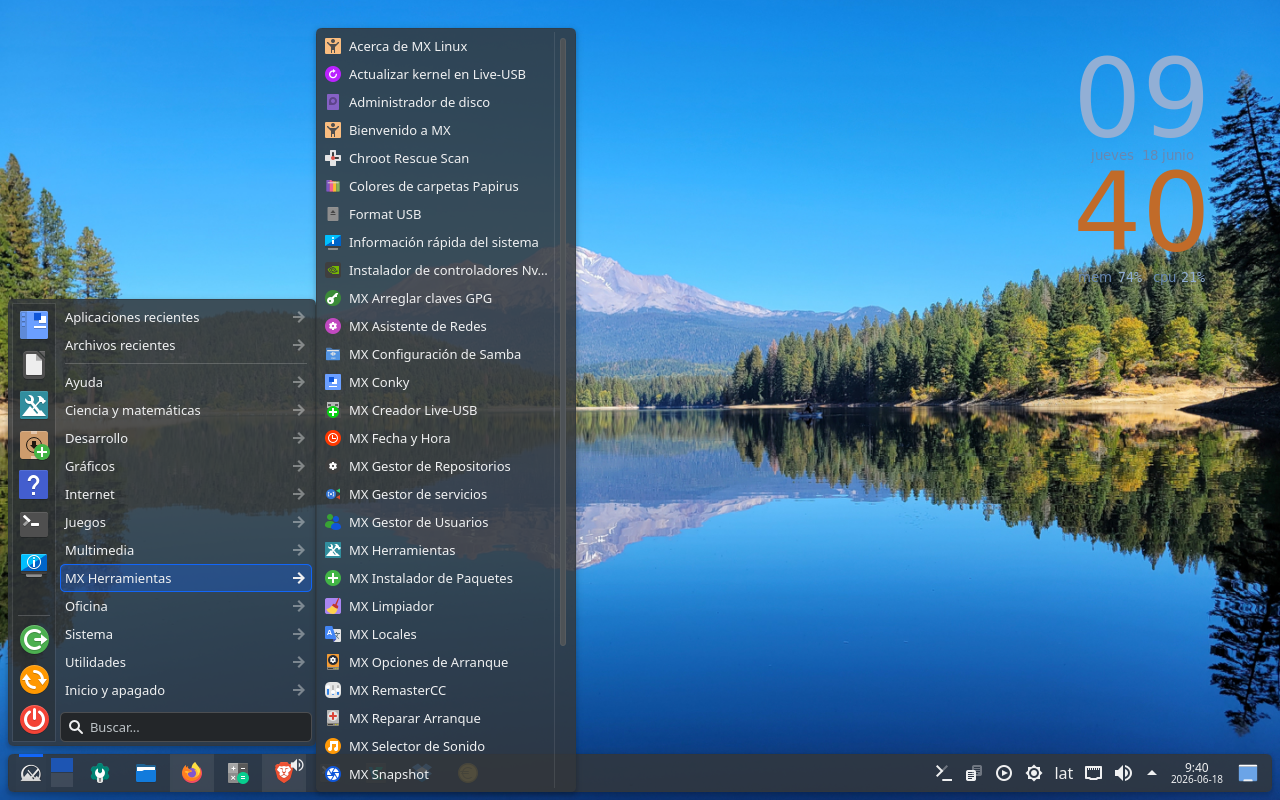Click the orange restart arrows icon

[x=34, y=679]
